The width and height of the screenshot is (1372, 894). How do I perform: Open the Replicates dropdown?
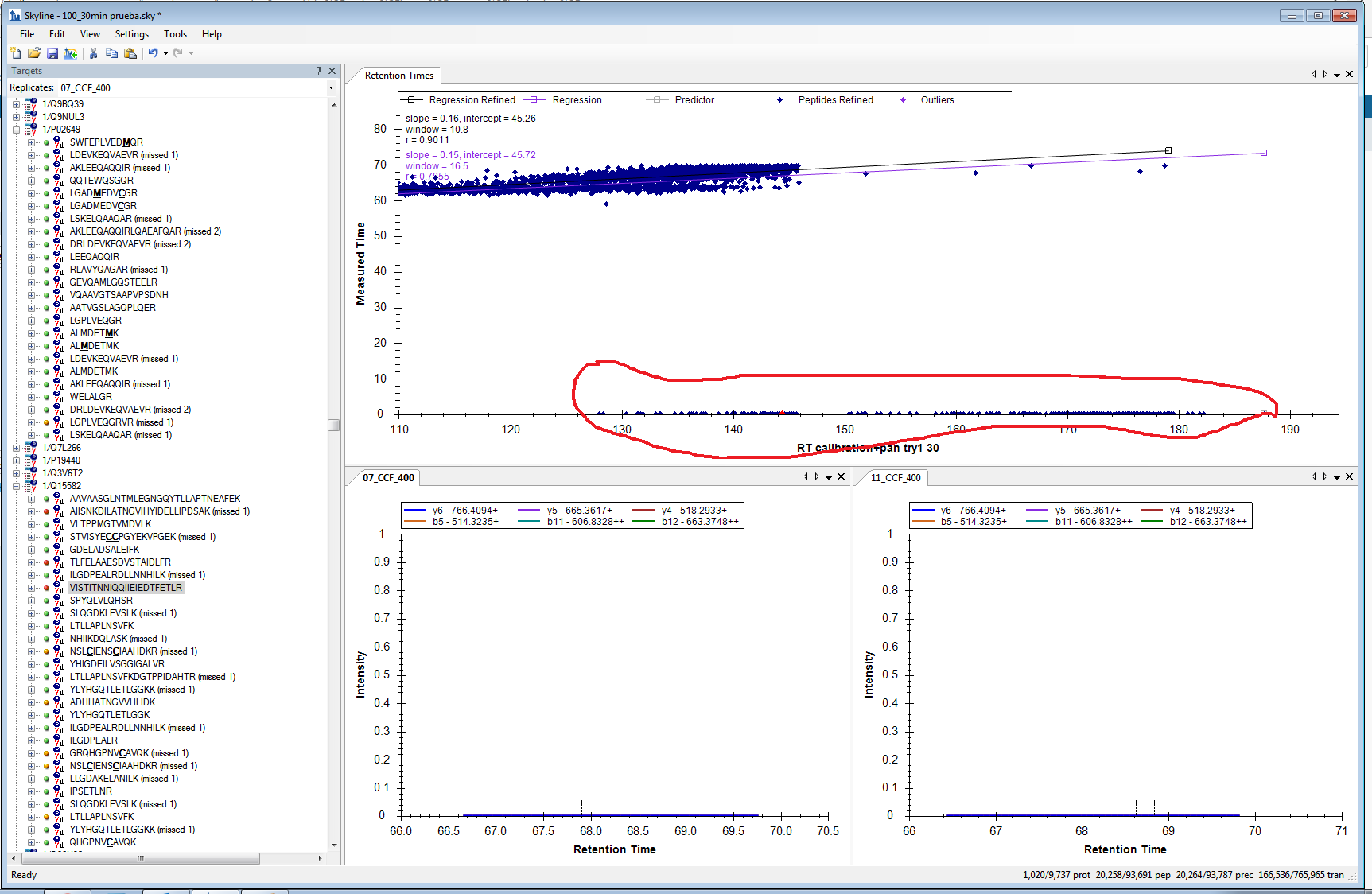point(331,88)
